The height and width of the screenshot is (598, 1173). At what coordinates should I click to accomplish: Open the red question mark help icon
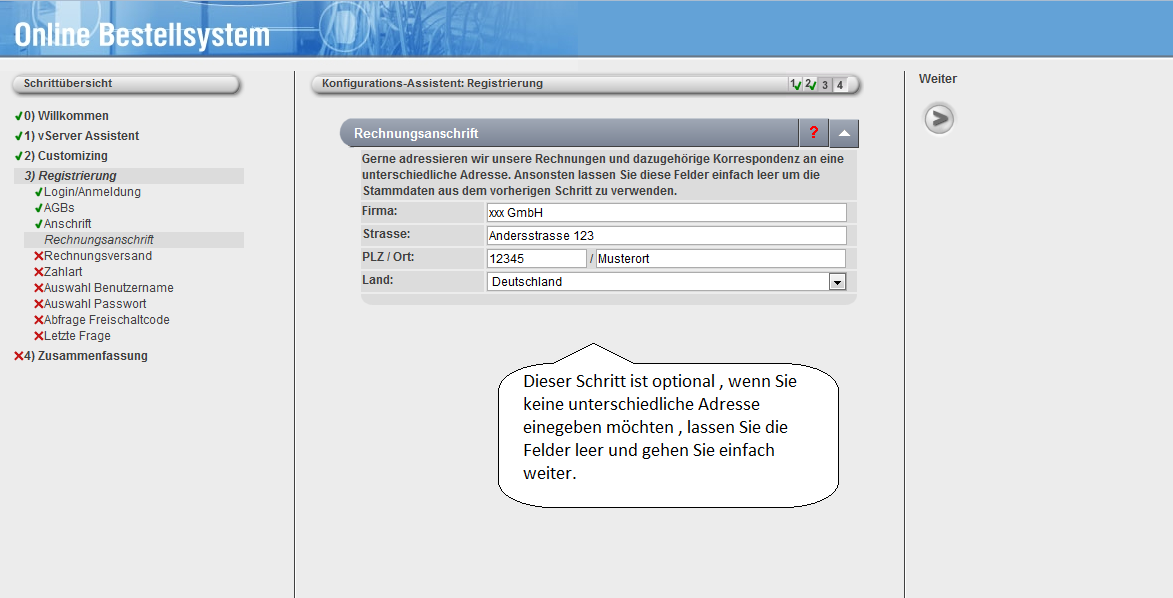814,133
